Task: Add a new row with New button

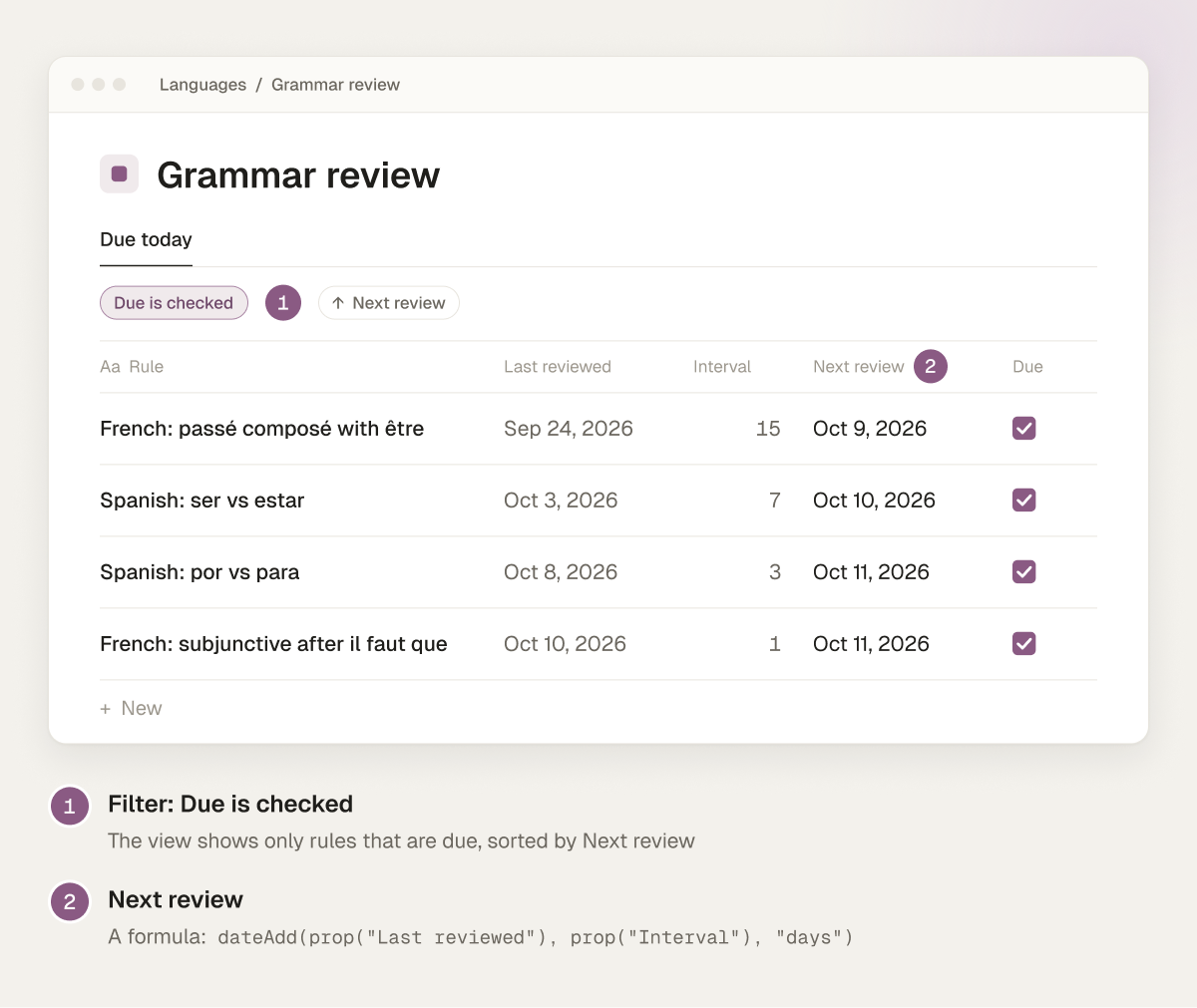Action: (131, 708)
